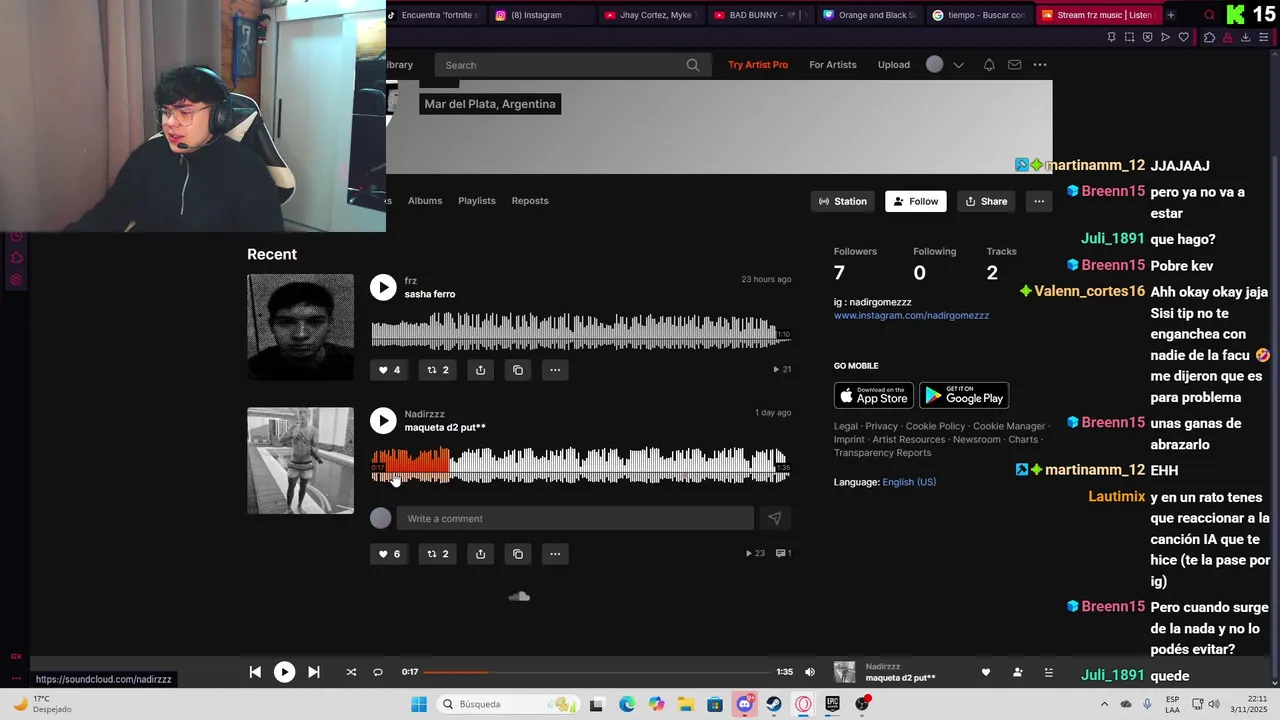1280x720 pixels.
Task: Follow this SoundCloud artist
Action: (916, 201)
